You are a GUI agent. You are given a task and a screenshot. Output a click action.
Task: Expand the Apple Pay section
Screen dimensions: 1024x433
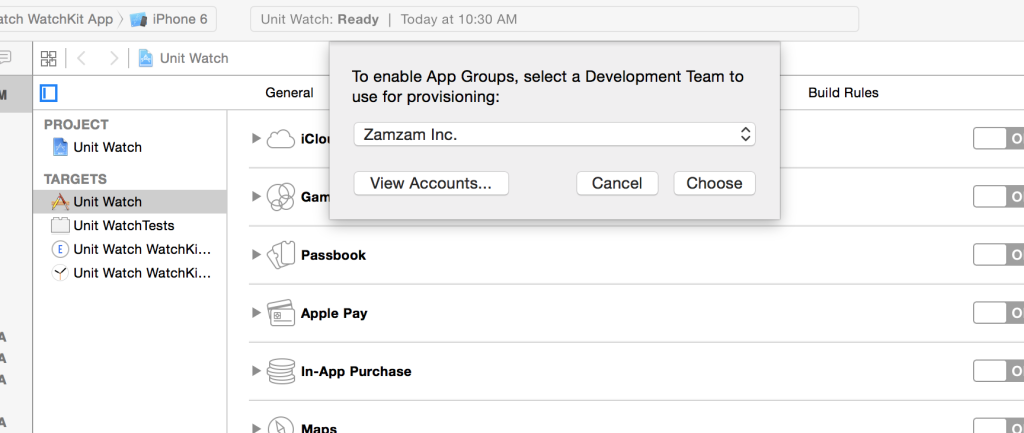click(x=256, y=313)
